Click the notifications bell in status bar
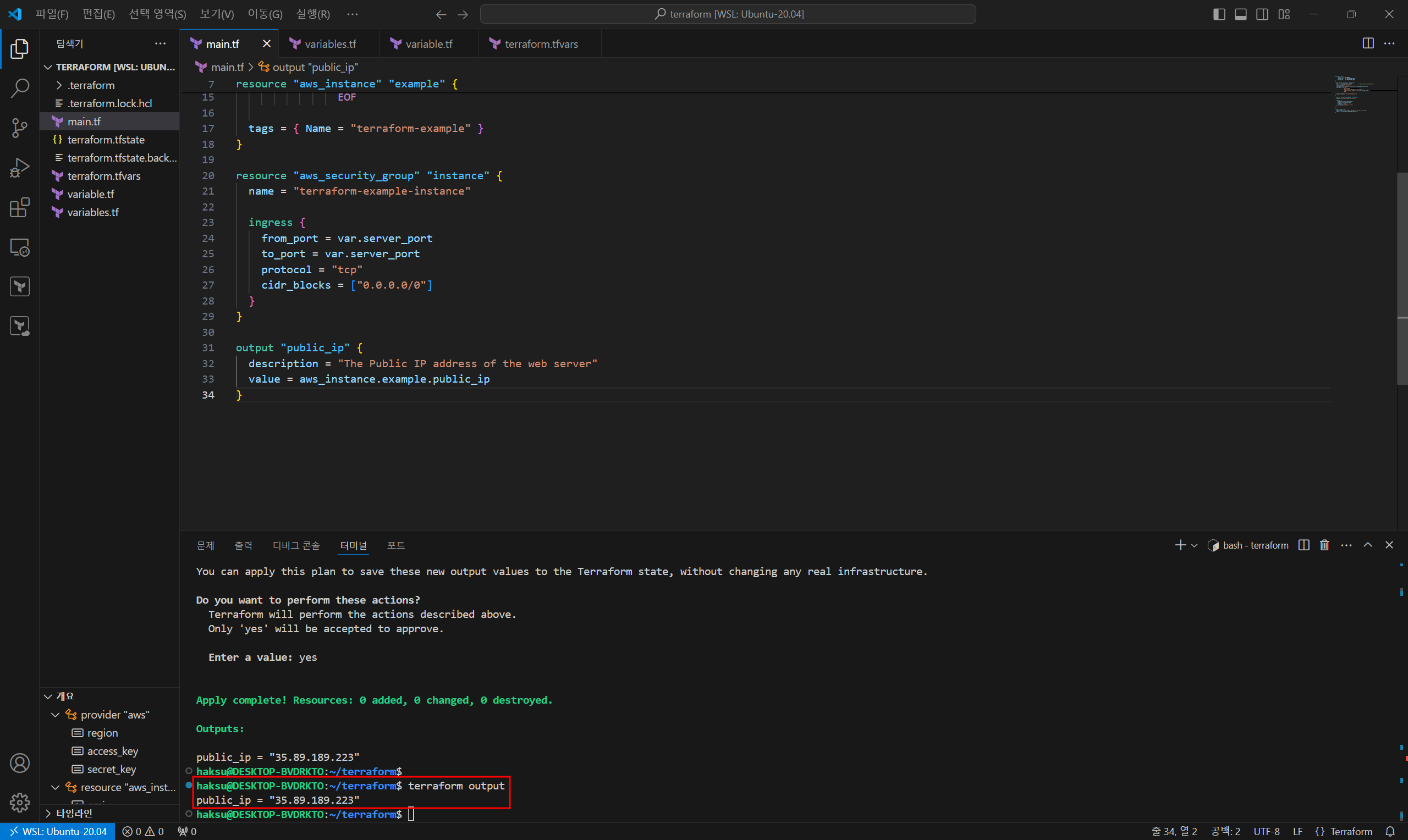Image resolution: width=1408 pixels, height=840 pixels. (1390, 832)
